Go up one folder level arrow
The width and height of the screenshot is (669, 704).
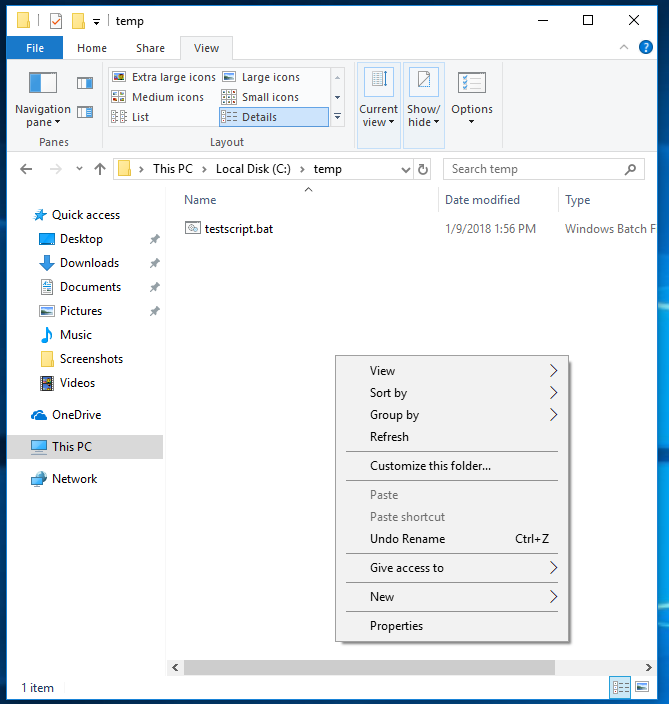pyautogui.click(x=100, y=169)
